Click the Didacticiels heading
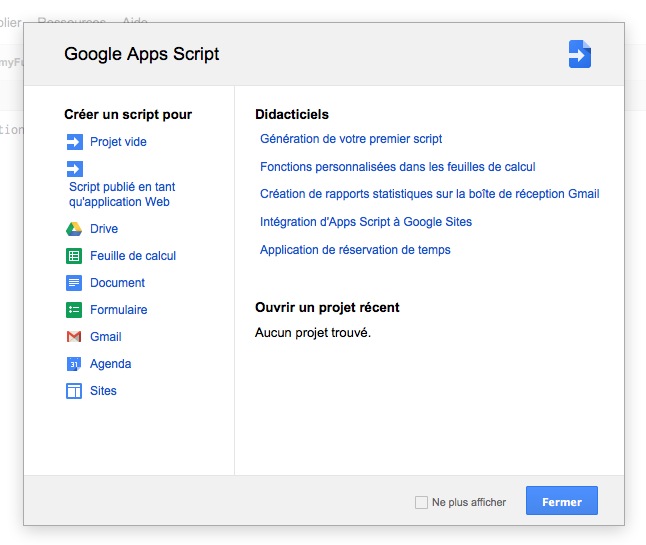646x545 pixels. pyautogui.click(x=292, y=114)
